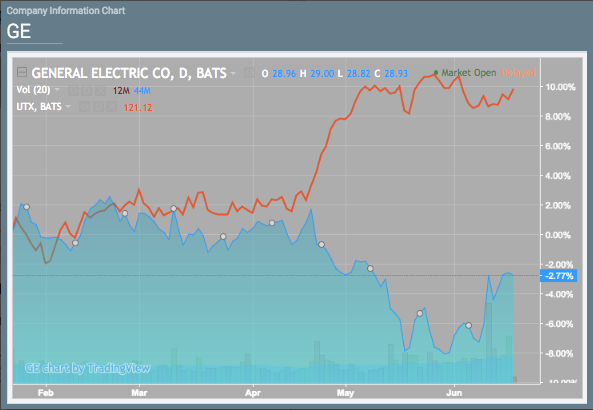Click the 8.00% axis label

click(x=558, y=116)
